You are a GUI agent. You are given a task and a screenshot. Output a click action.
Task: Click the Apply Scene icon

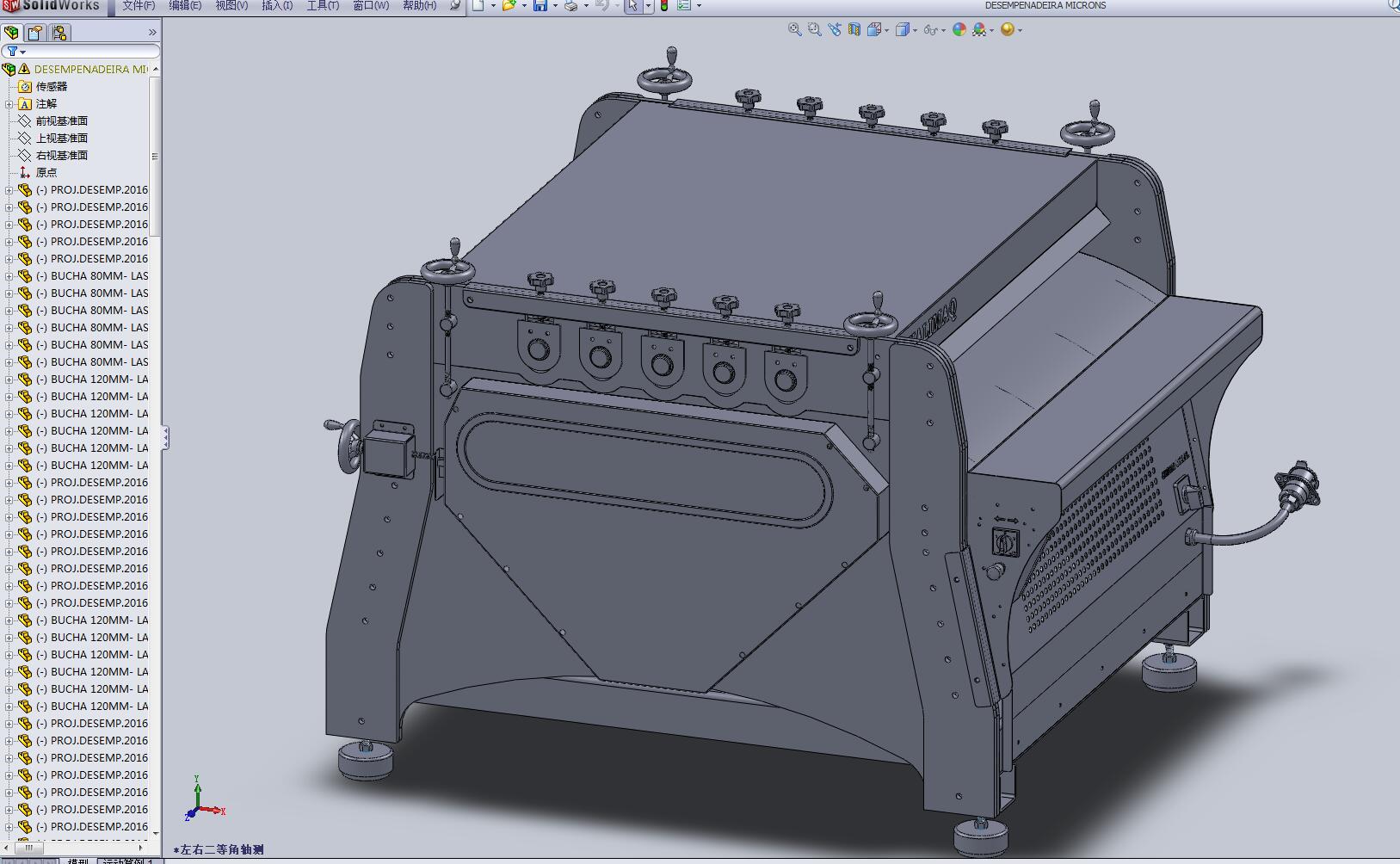979,29
